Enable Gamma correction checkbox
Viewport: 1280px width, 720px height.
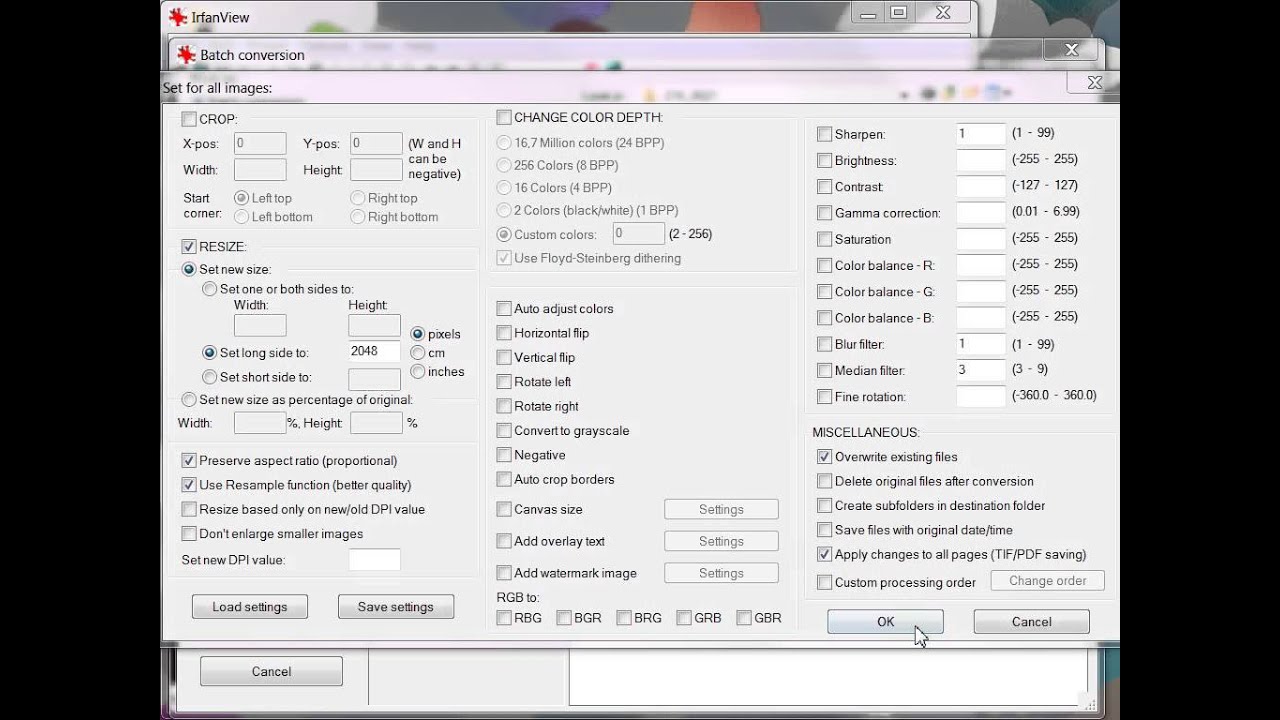click(x=824, y=213)
